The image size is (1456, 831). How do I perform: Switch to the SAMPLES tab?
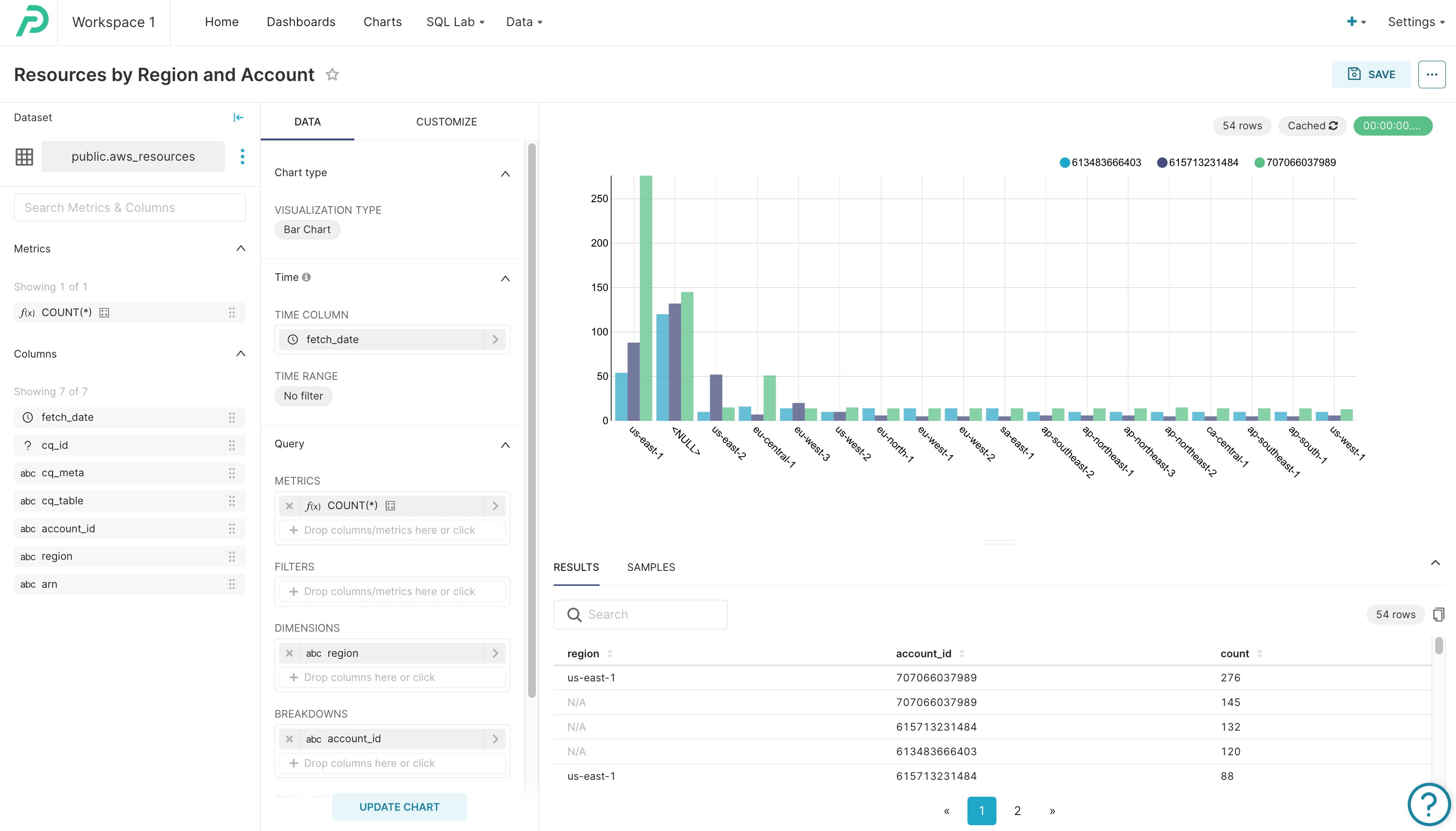pyautogui.click(x=650, y=567)
